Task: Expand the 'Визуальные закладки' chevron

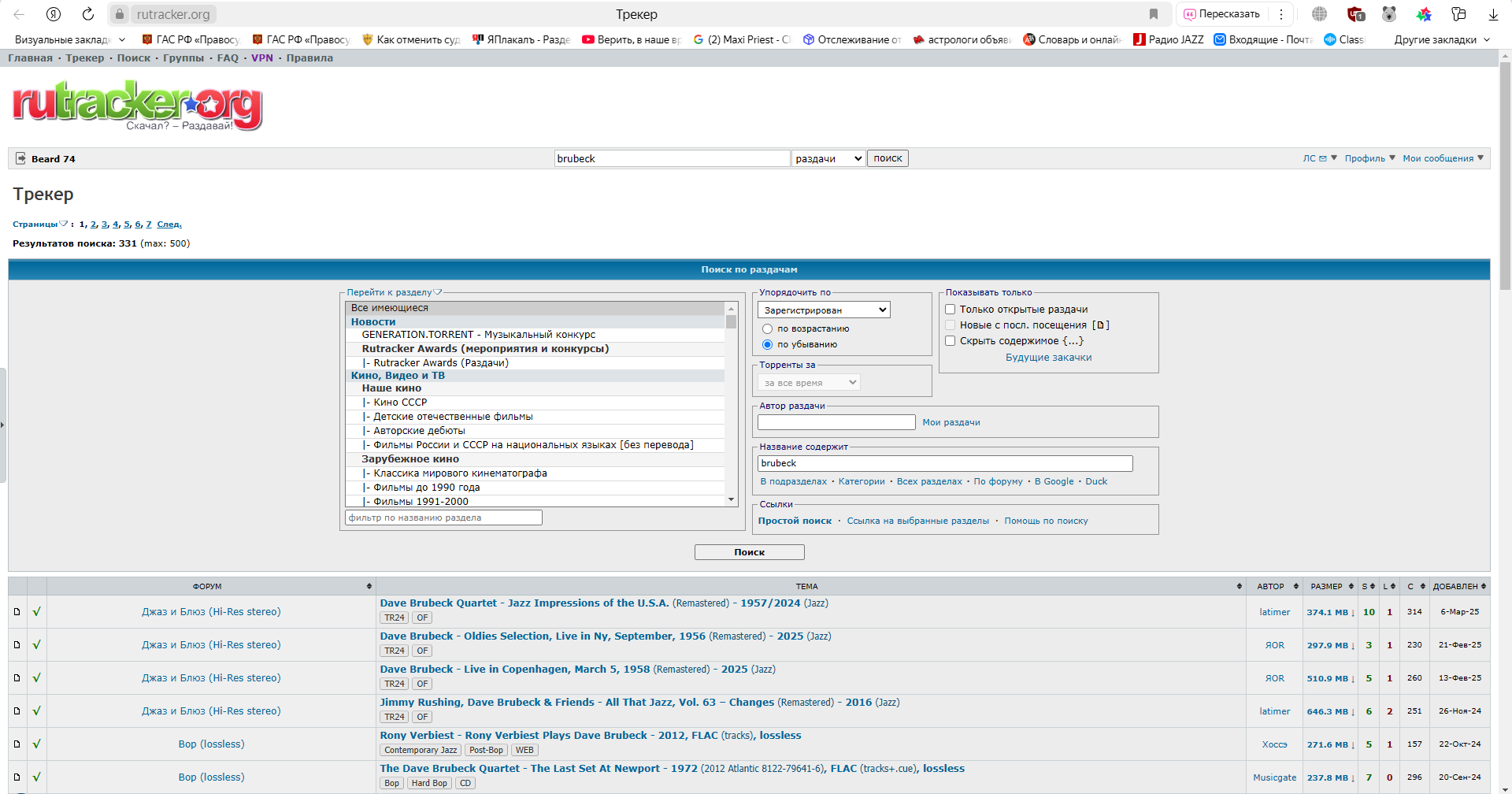Action: pyautogui.click(x=122, y=39)
